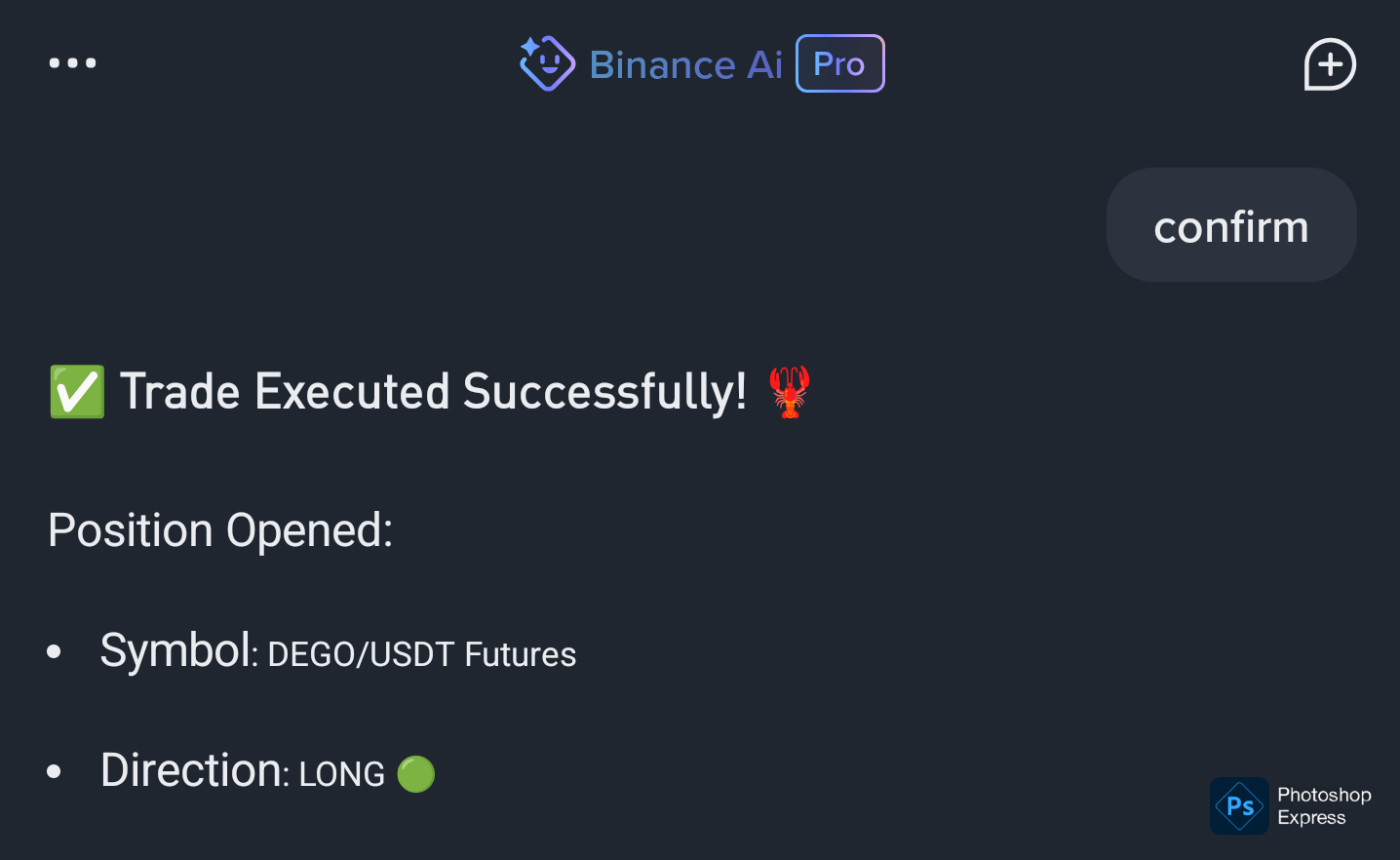Screen dimensions: 1400x860
Task: Click the Symbol label
Action: pos(176,650)
